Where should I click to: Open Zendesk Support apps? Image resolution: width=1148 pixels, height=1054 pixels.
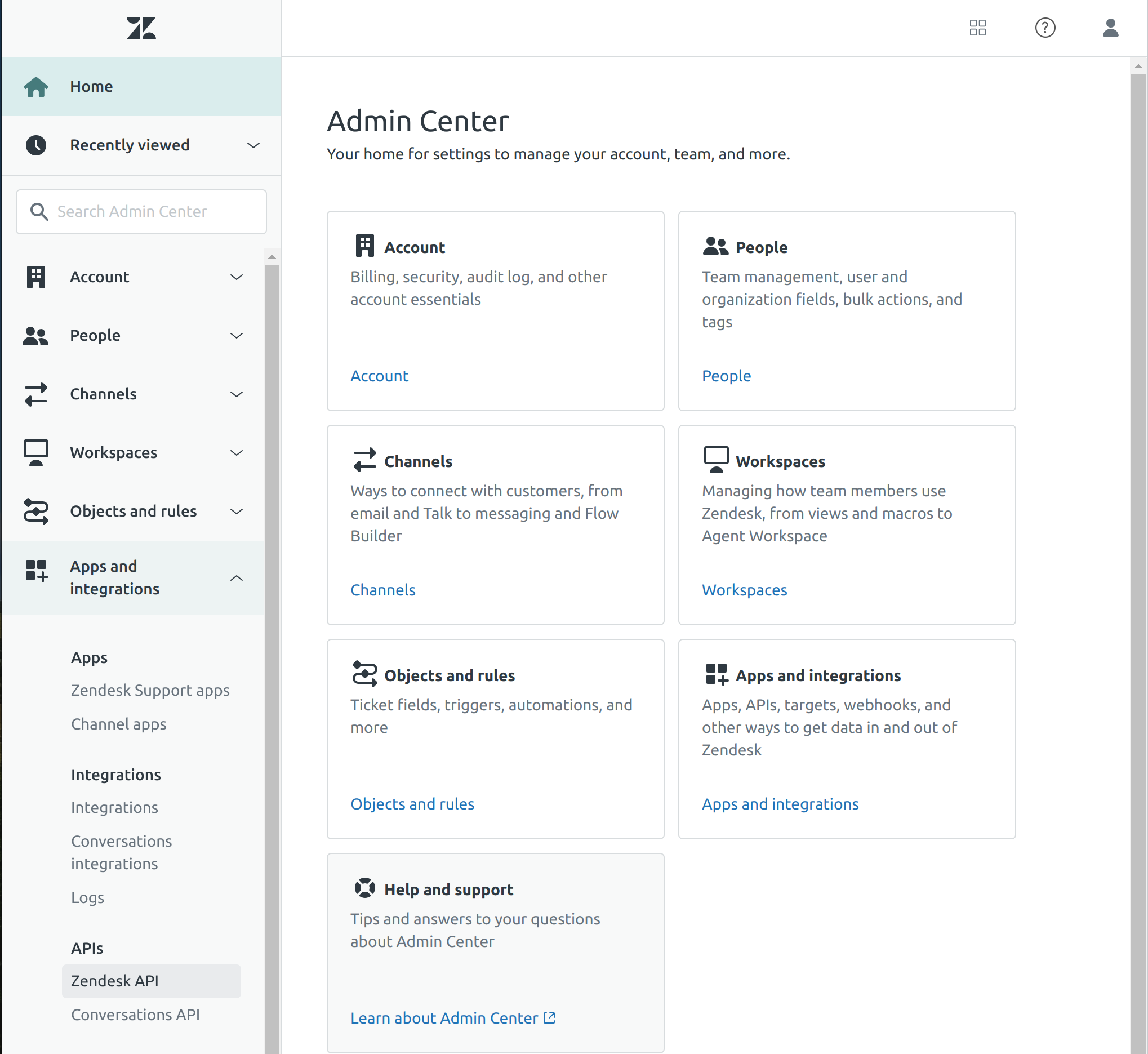(x=150, y=691)
